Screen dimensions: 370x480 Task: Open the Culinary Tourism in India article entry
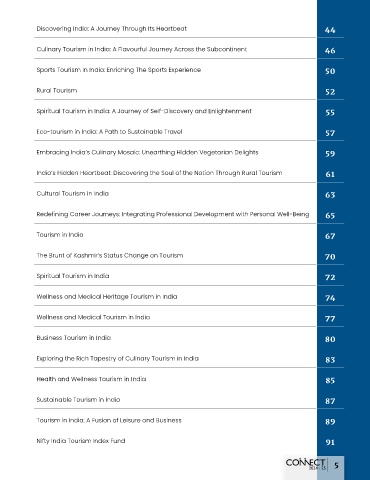point(142,49)
